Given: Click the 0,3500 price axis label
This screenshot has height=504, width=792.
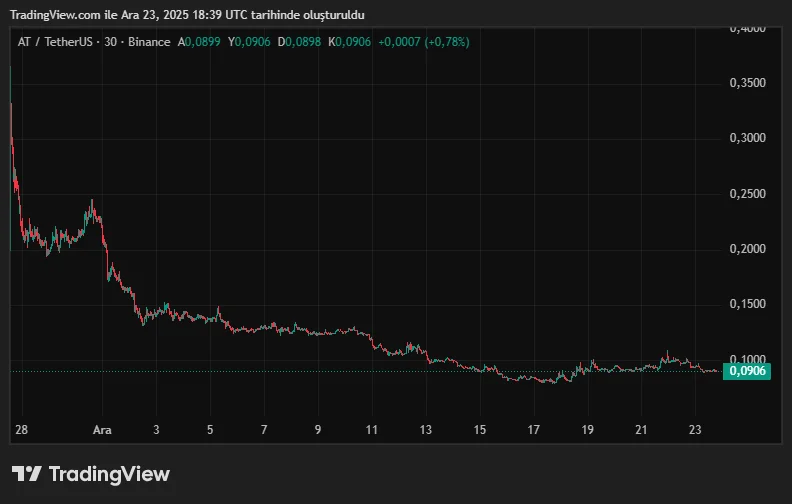Looking at the screenshot, I should pos(747,83).
